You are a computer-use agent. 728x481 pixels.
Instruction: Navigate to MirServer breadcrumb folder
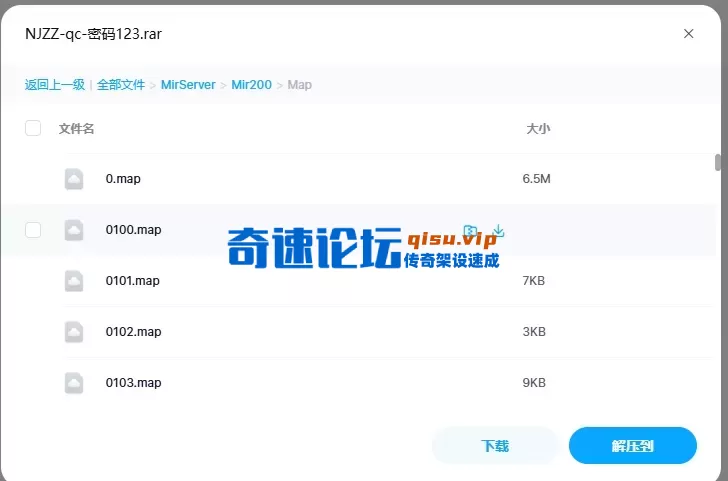[188, 84]
